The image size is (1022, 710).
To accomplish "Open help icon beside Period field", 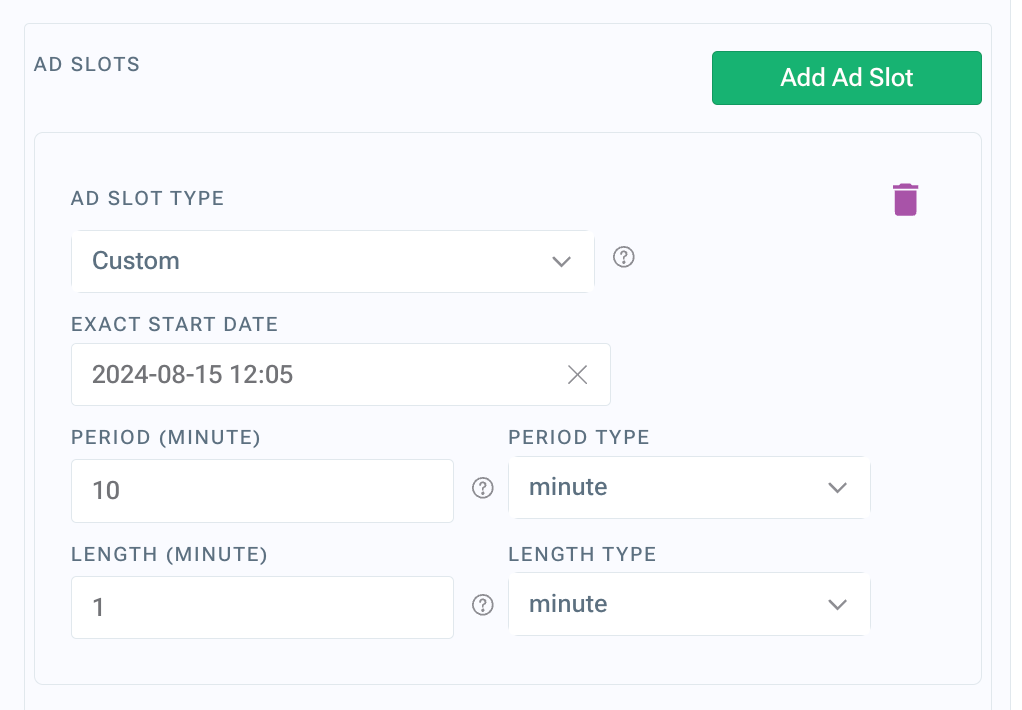I will [482, 488].
